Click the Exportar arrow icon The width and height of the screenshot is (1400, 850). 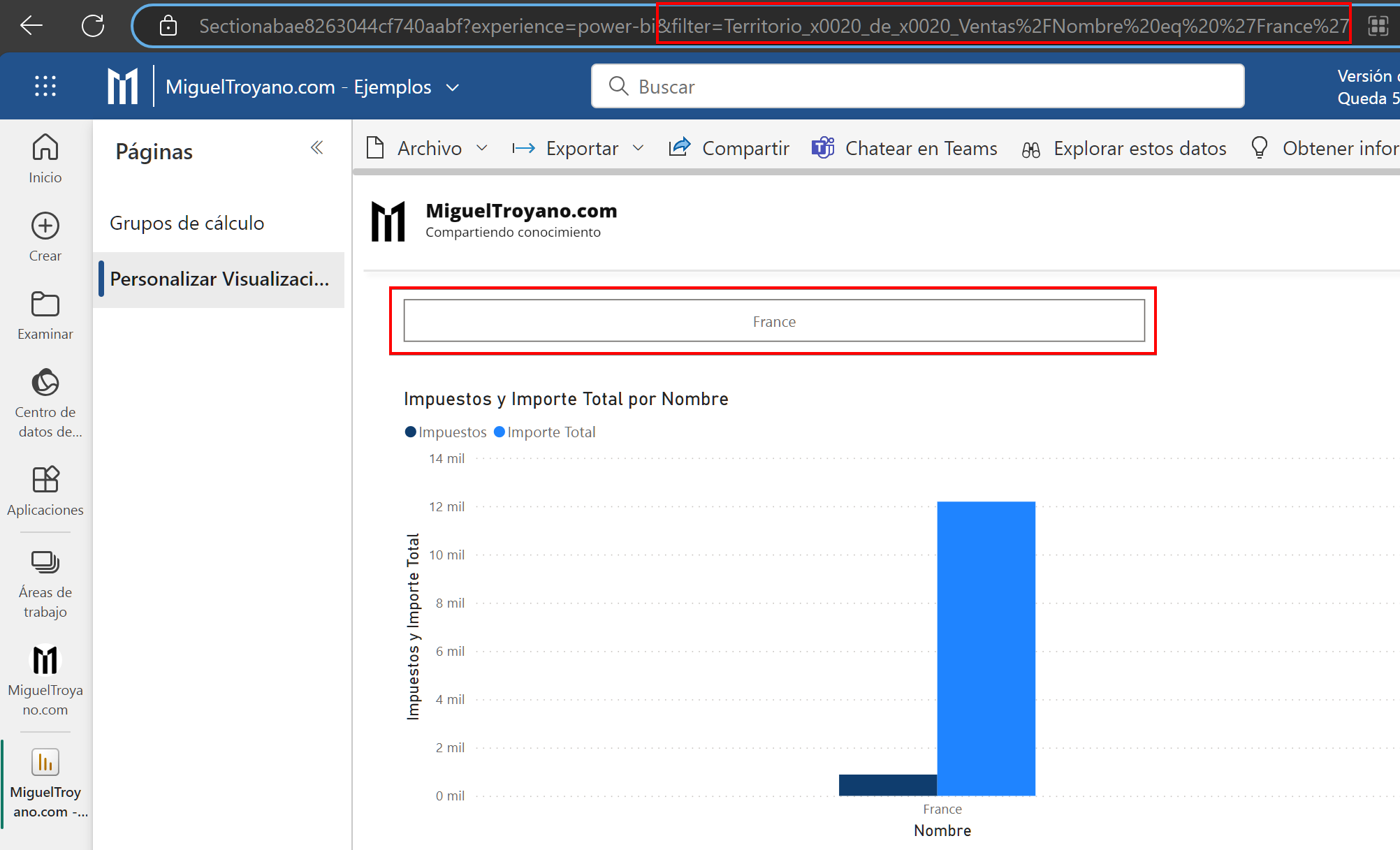point(524,148)
